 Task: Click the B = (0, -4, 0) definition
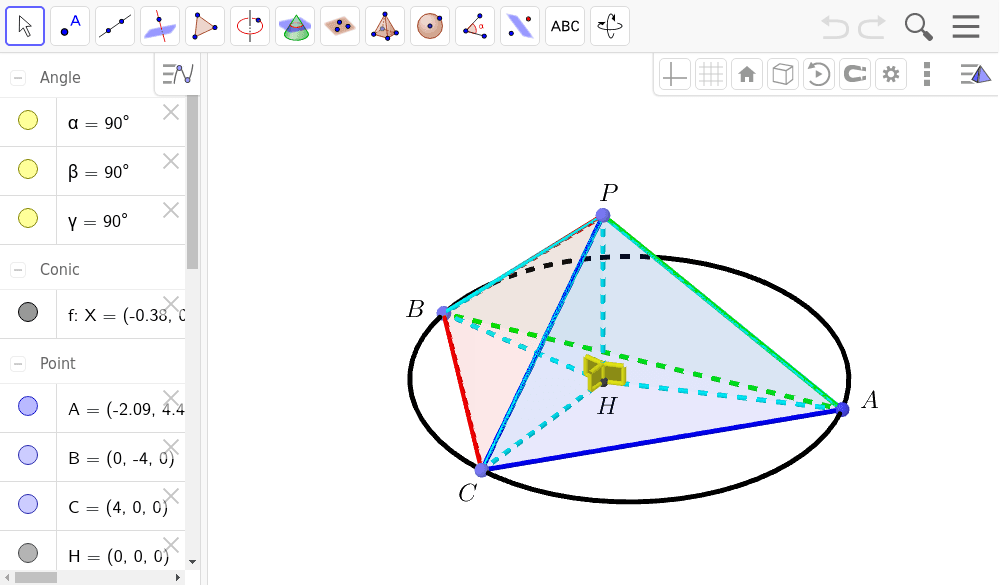pos(121,459)
